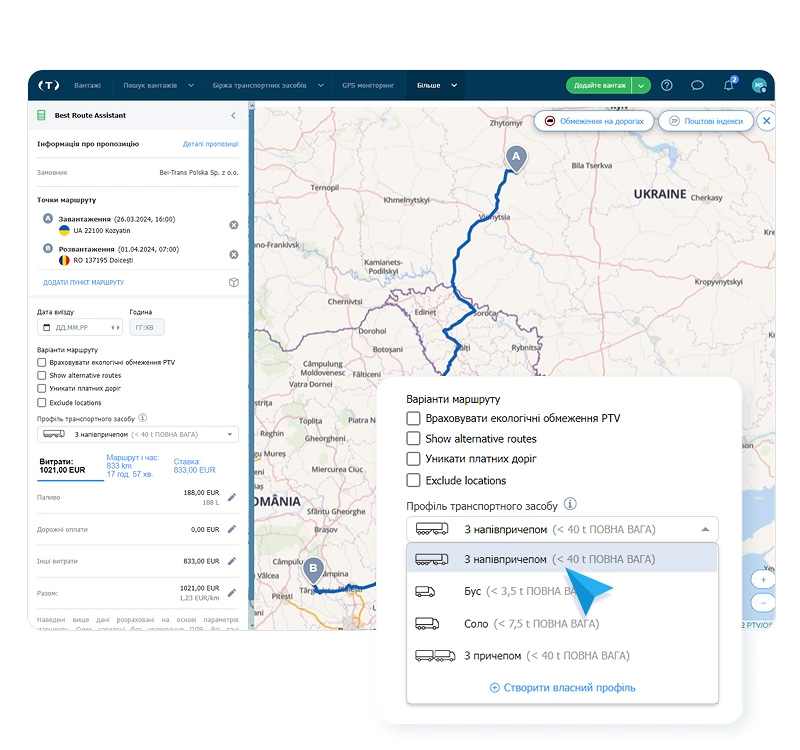
Task: Open the notifications bell icon
Action: point(729,85)
